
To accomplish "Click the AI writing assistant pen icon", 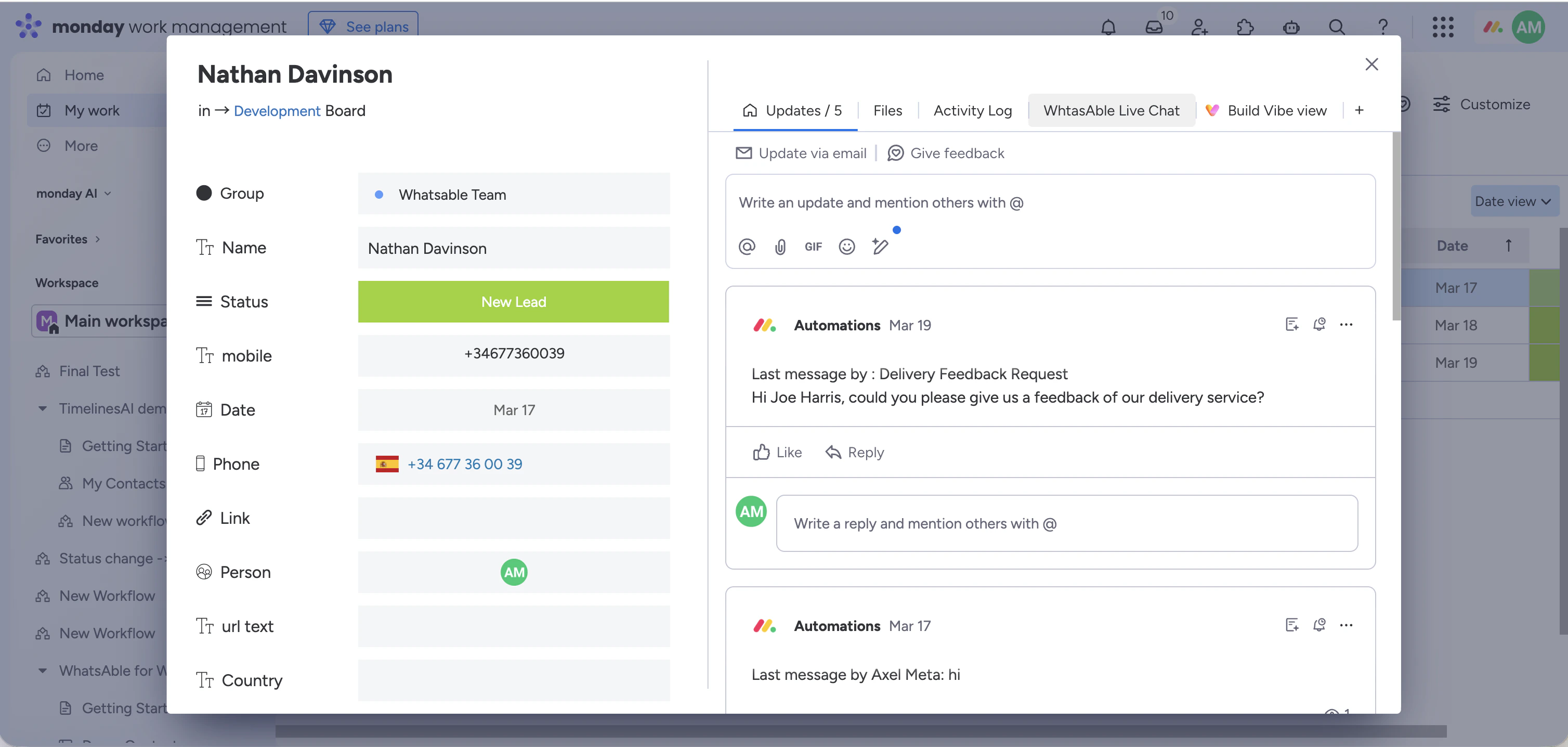I will (880, 246).
